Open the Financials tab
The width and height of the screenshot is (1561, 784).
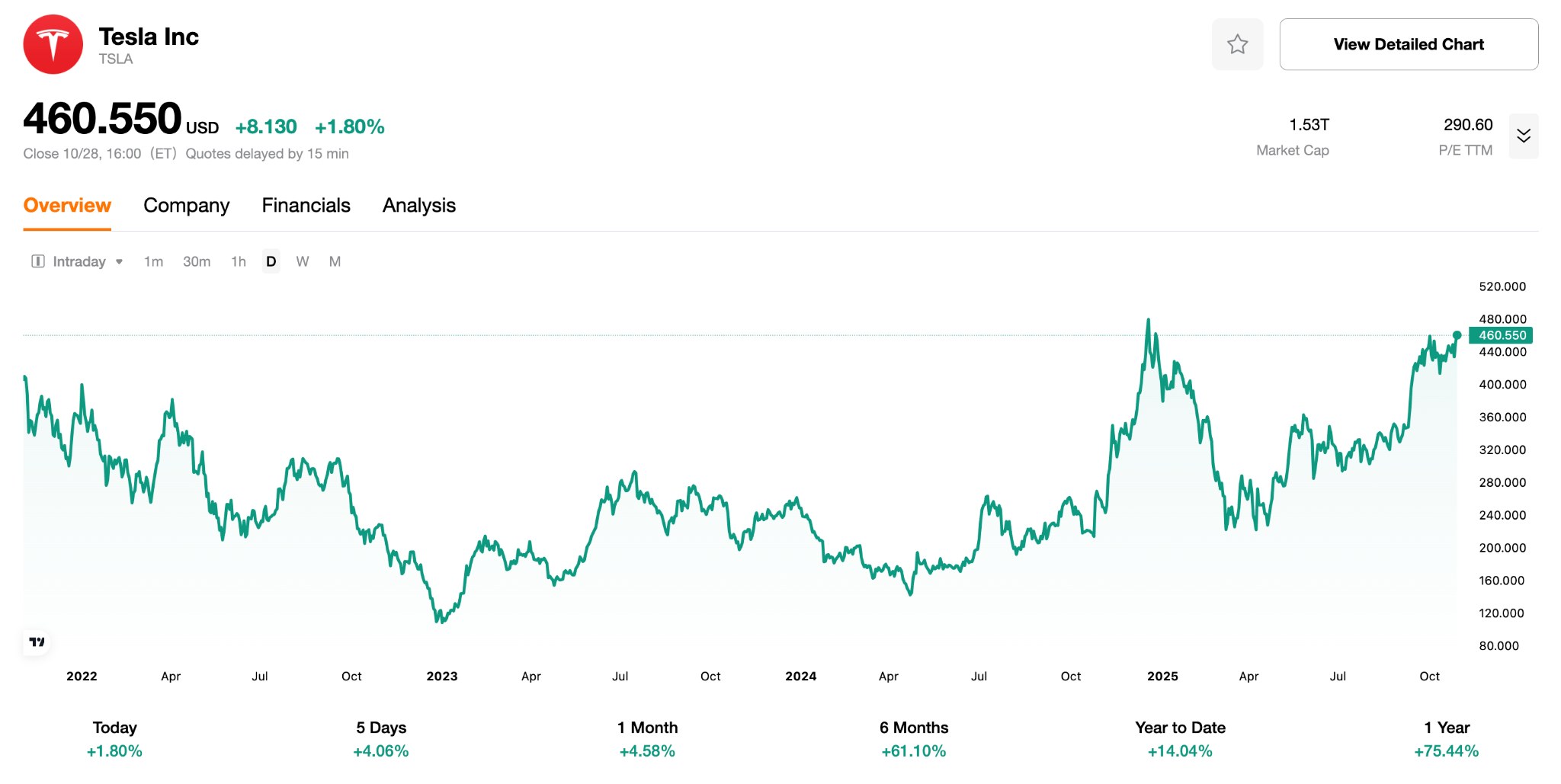tap(306, 205)
